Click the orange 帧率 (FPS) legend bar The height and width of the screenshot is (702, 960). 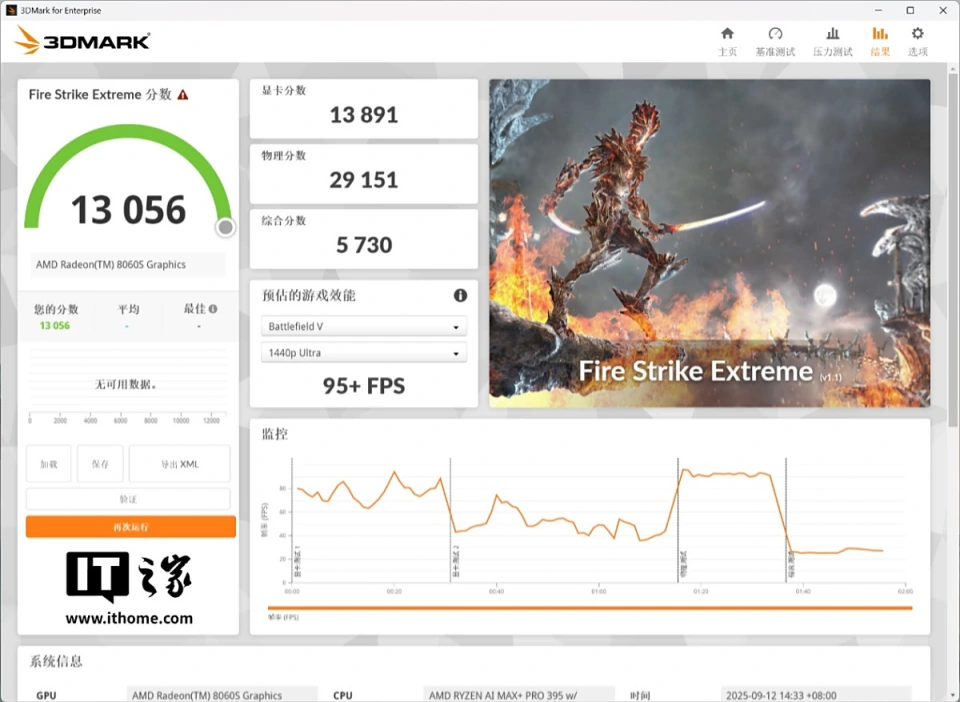pyautogui.click(x=589, y=607)
